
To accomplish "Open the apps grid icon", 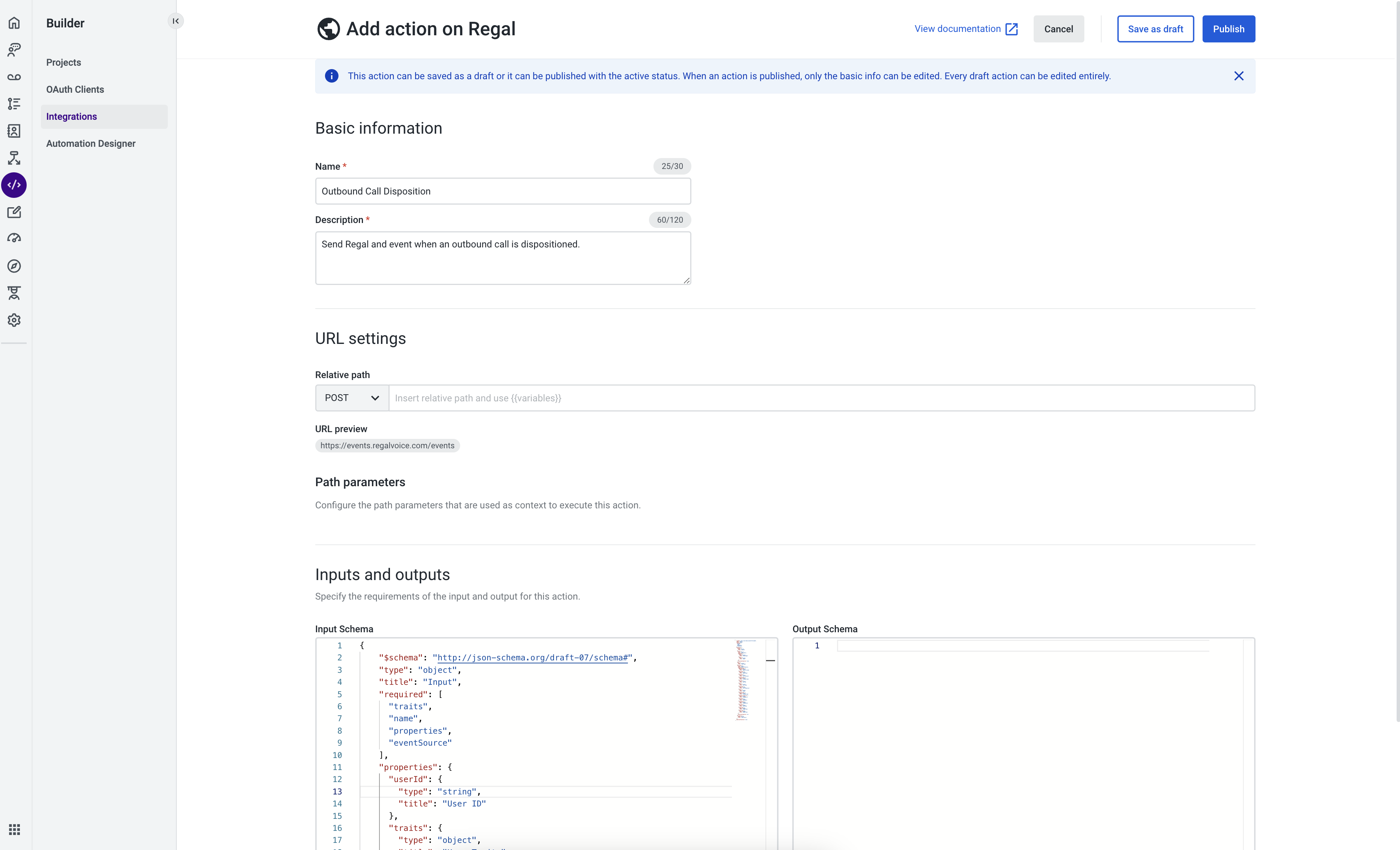I will pos(14,830).
